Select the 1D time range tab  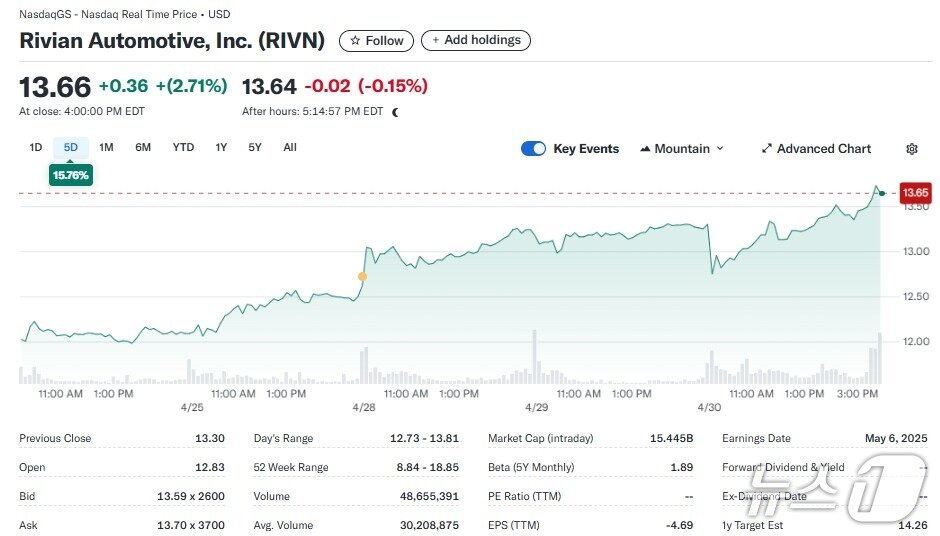tap(35, 148)
